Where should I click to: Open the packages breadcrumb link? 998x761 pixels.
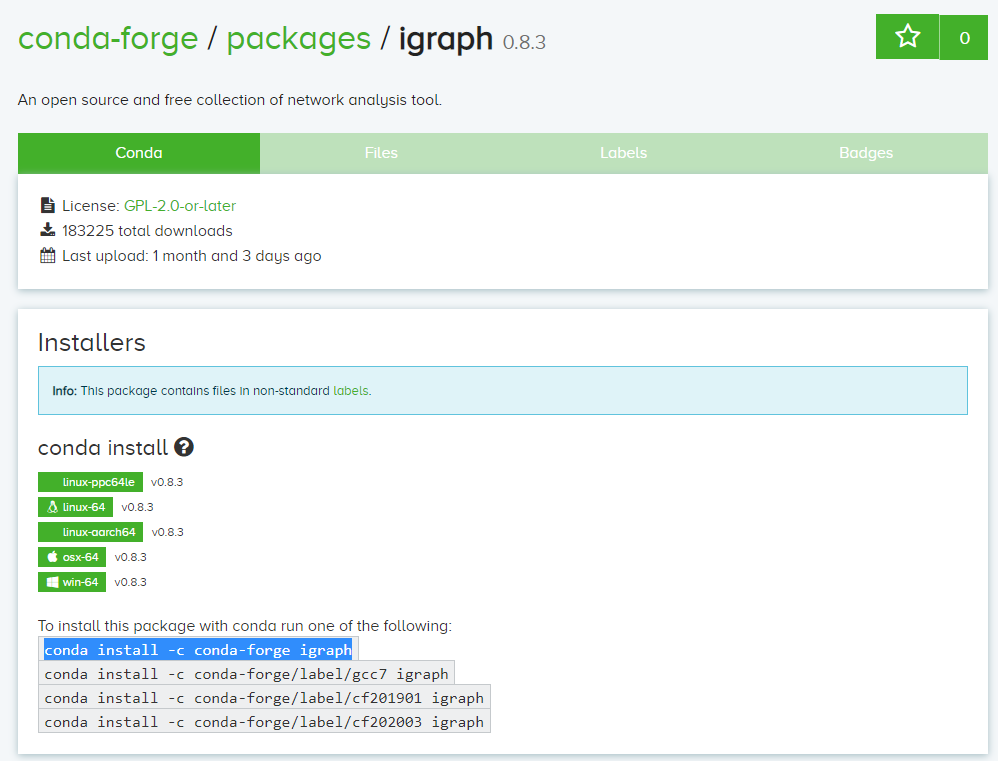pos(299,39)
